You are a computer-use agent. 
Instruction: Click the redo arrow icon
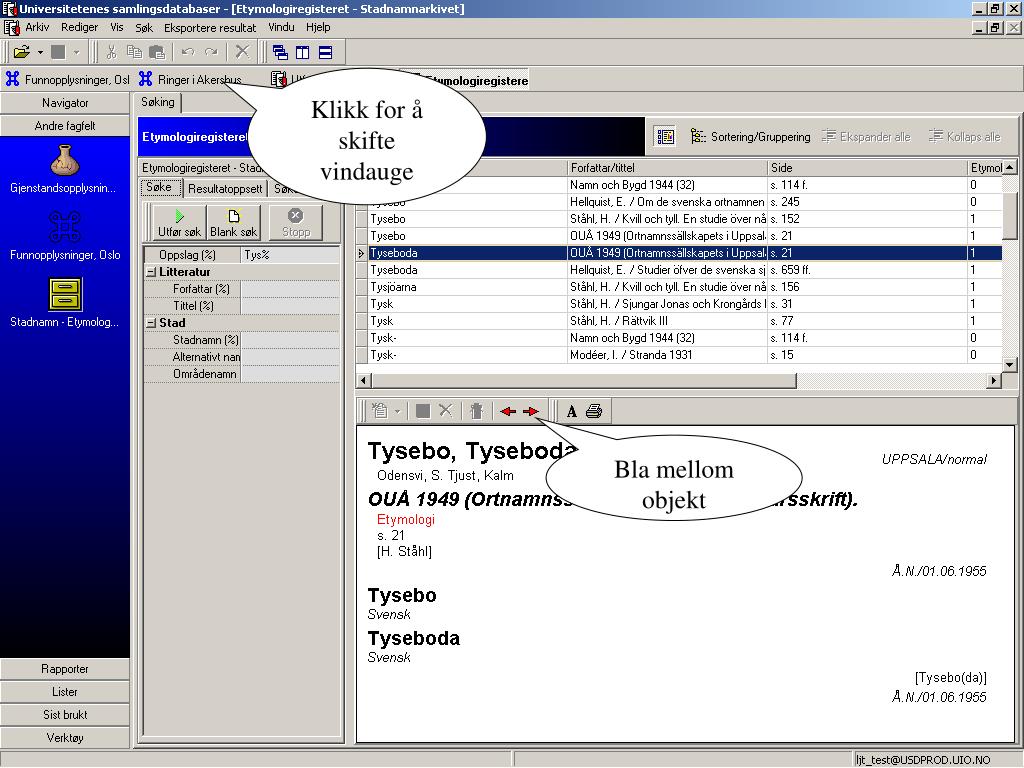tap(211, 52)
